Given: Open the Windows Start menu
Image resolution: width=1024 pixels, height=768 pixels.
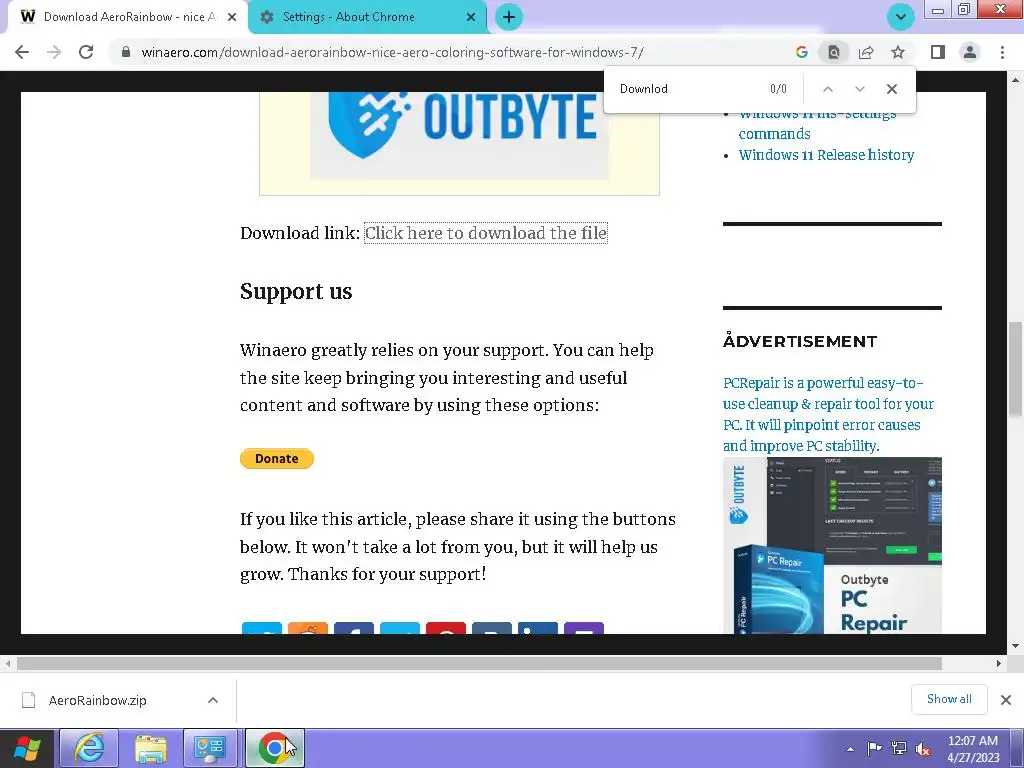Looking at the screenshot, I should 27,748.
